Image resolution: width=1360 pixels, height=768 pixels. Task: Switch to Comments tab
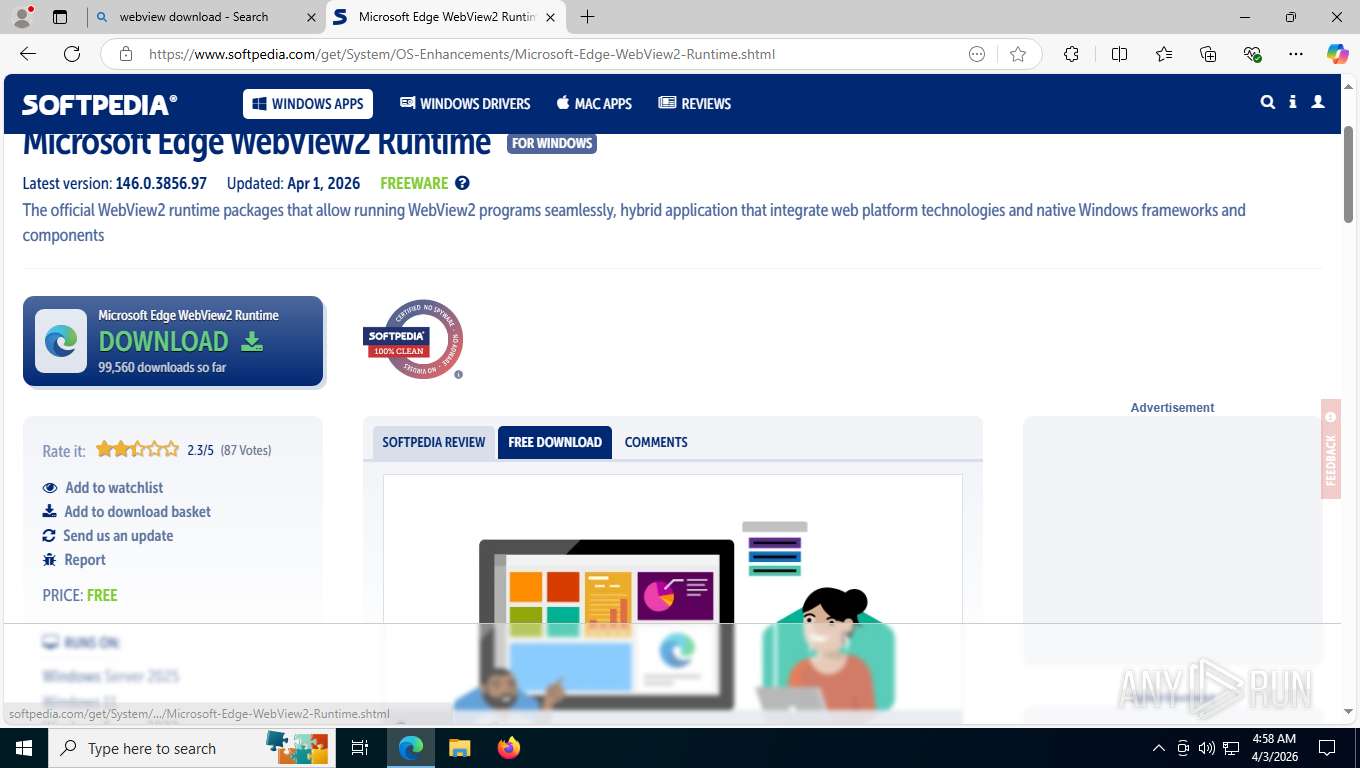[x=656, y=442]
